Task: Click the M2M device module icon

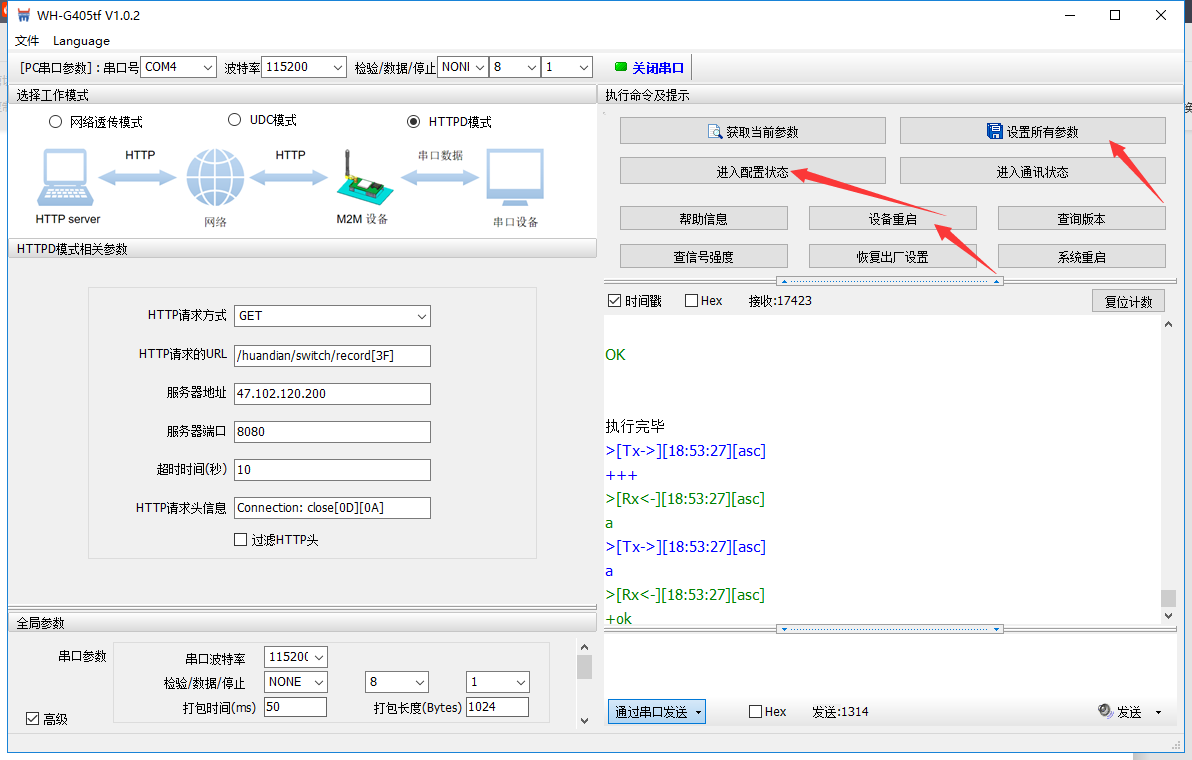Action: pos(361,180)
